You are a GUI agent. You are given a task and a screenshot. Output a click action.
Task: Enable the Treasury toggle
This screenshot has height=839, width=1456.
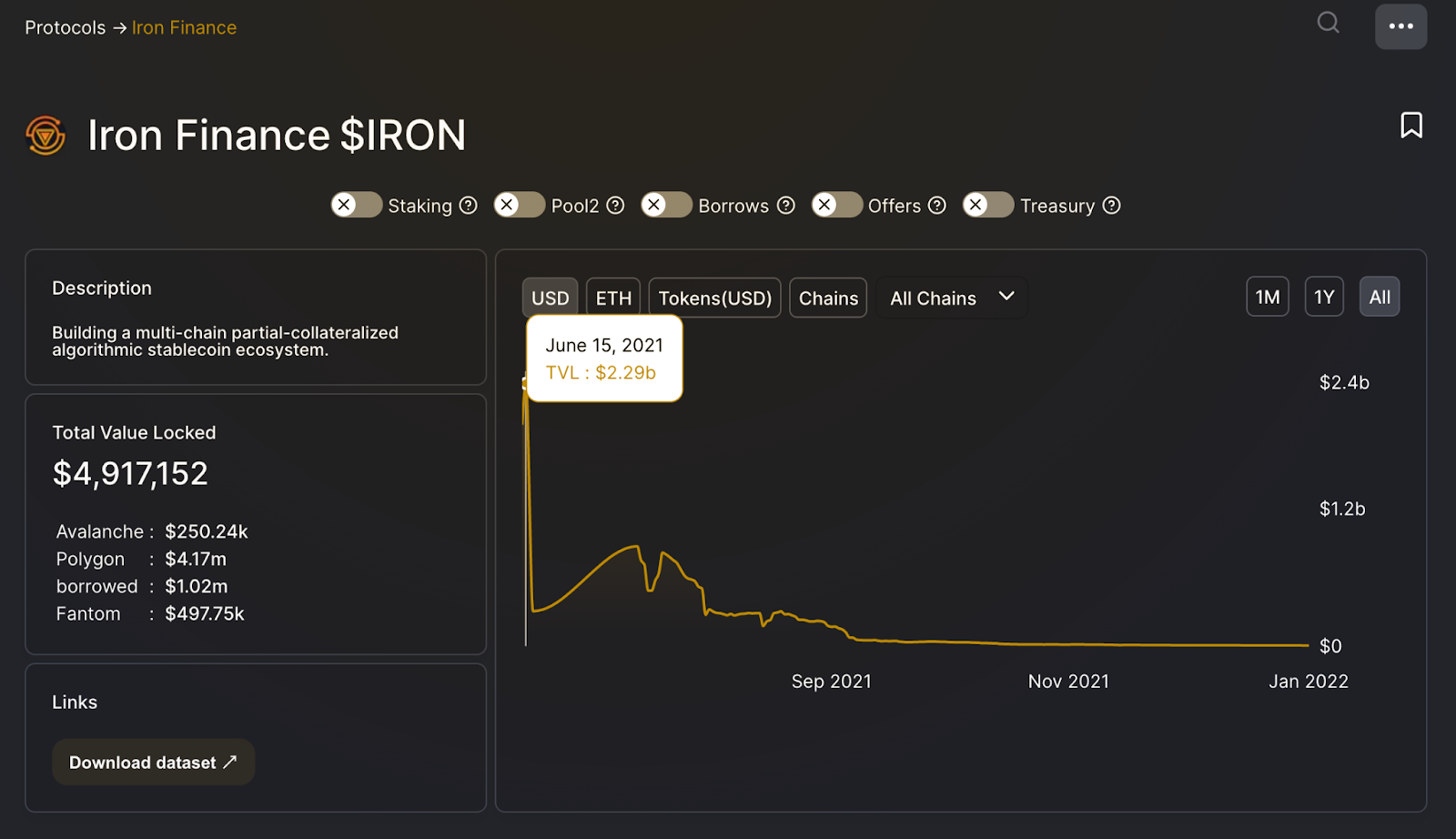coord(988,205)
